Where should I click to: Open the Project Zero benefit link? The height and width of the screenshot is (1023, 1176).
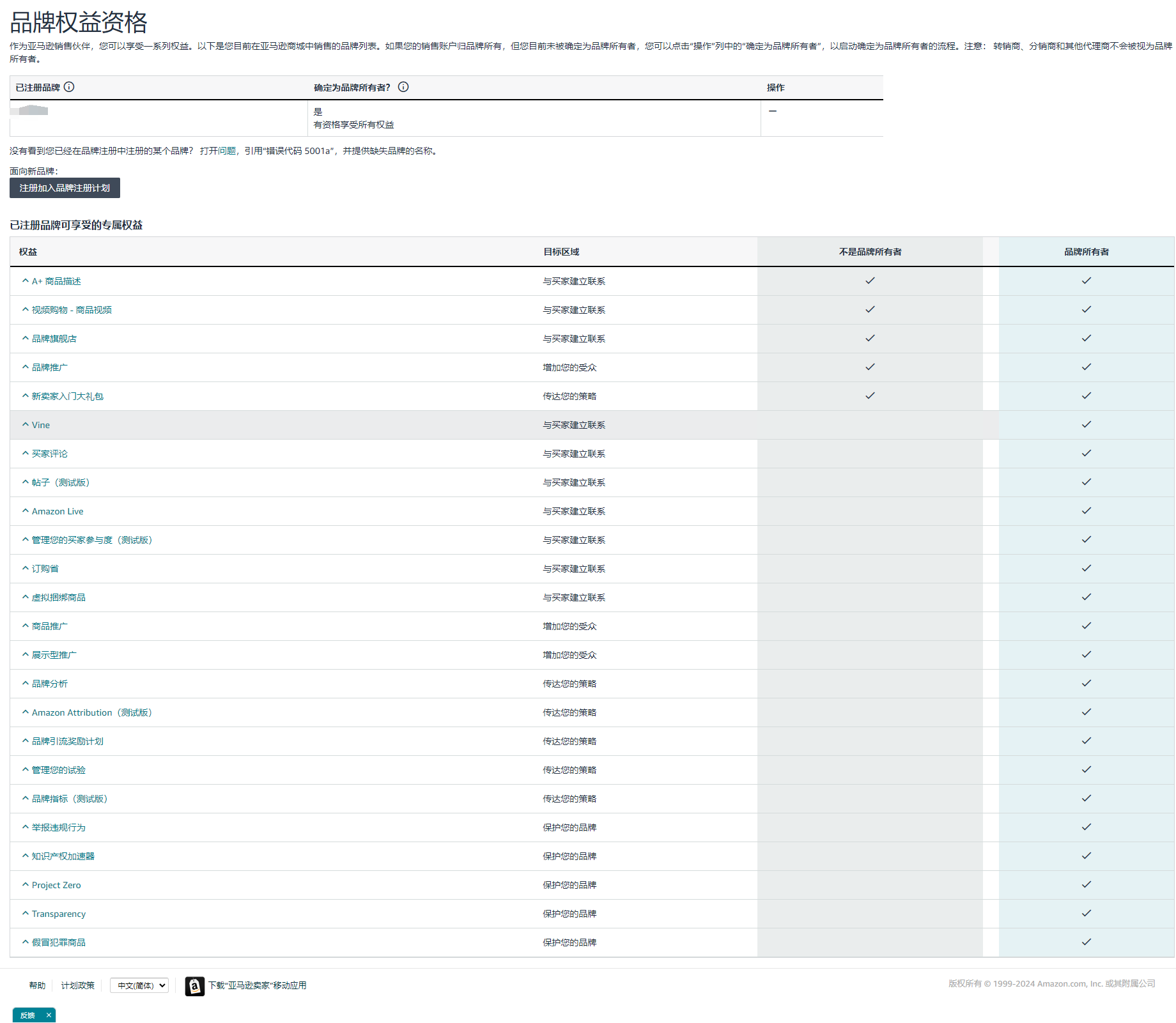pos(56,885)
